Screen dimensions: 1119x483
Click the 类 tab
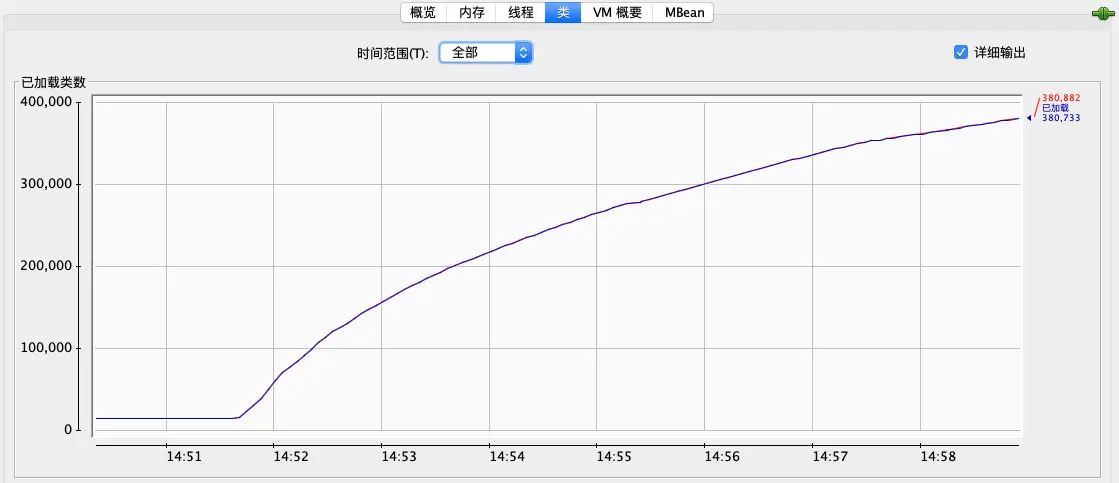coord(563,12)
